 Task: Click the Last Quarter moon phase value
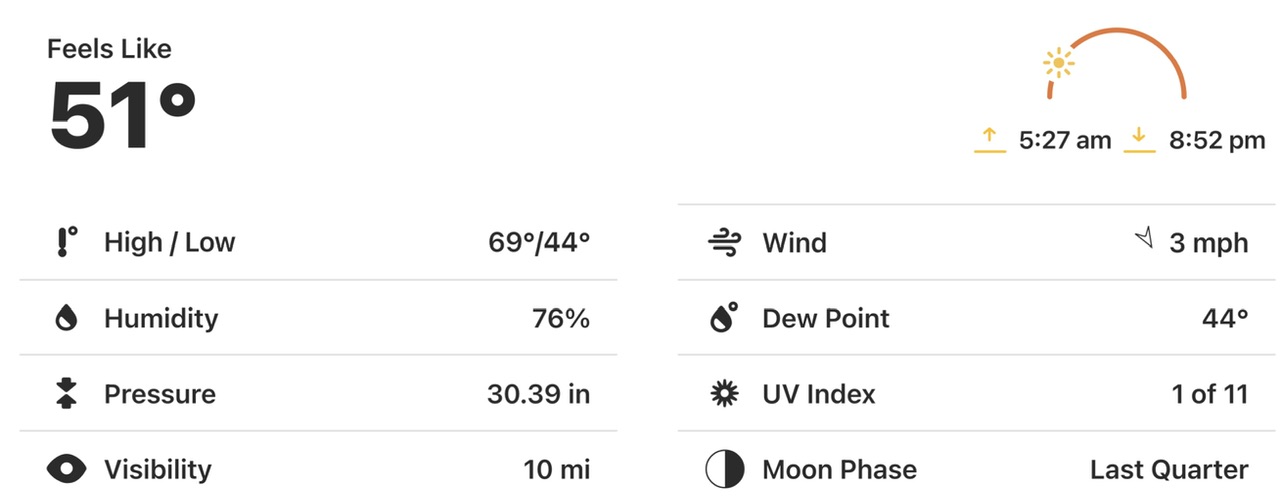pyautogui.click(x=1168, y=469)
